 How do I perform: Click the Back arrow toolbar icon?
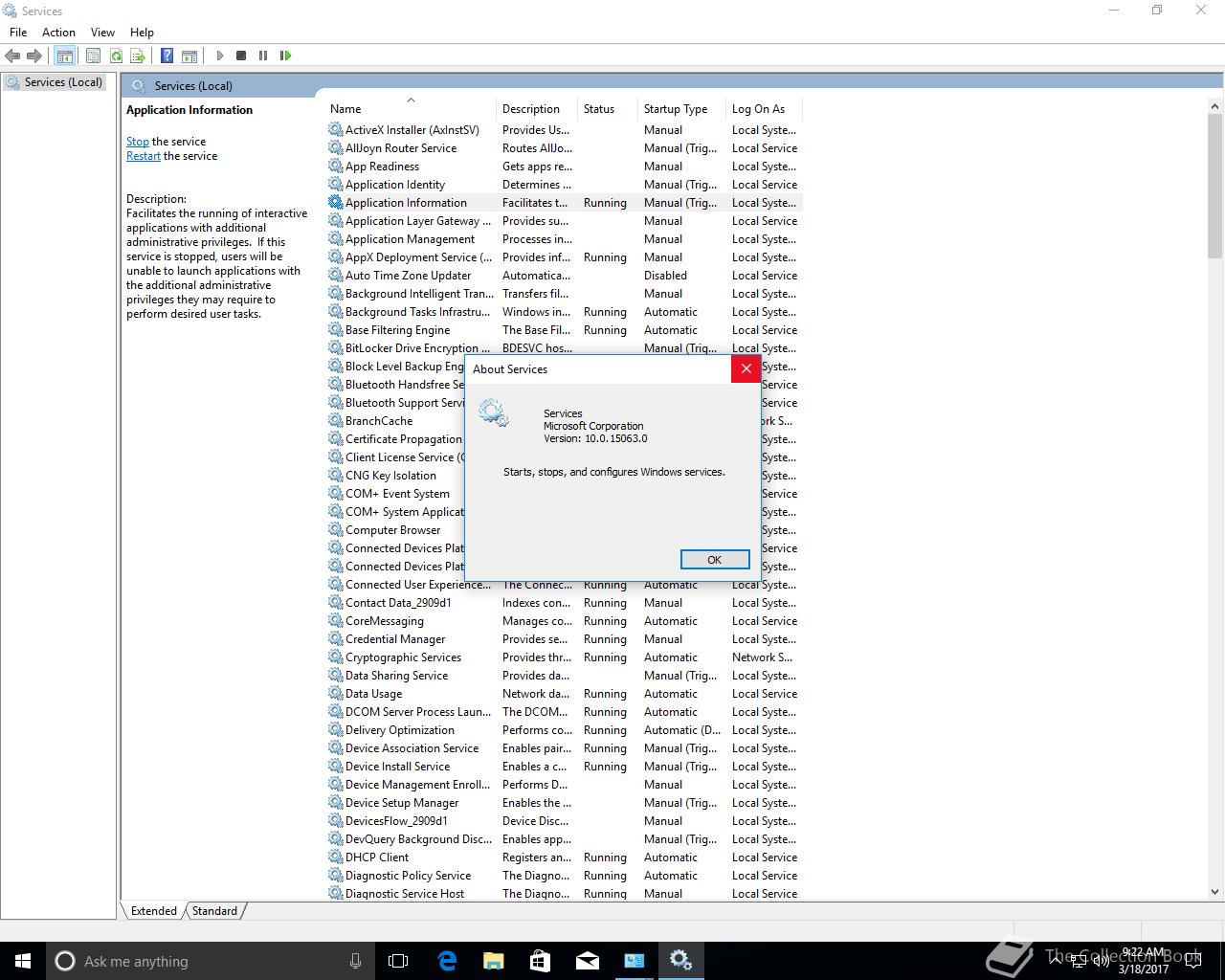tap(12, 56)
